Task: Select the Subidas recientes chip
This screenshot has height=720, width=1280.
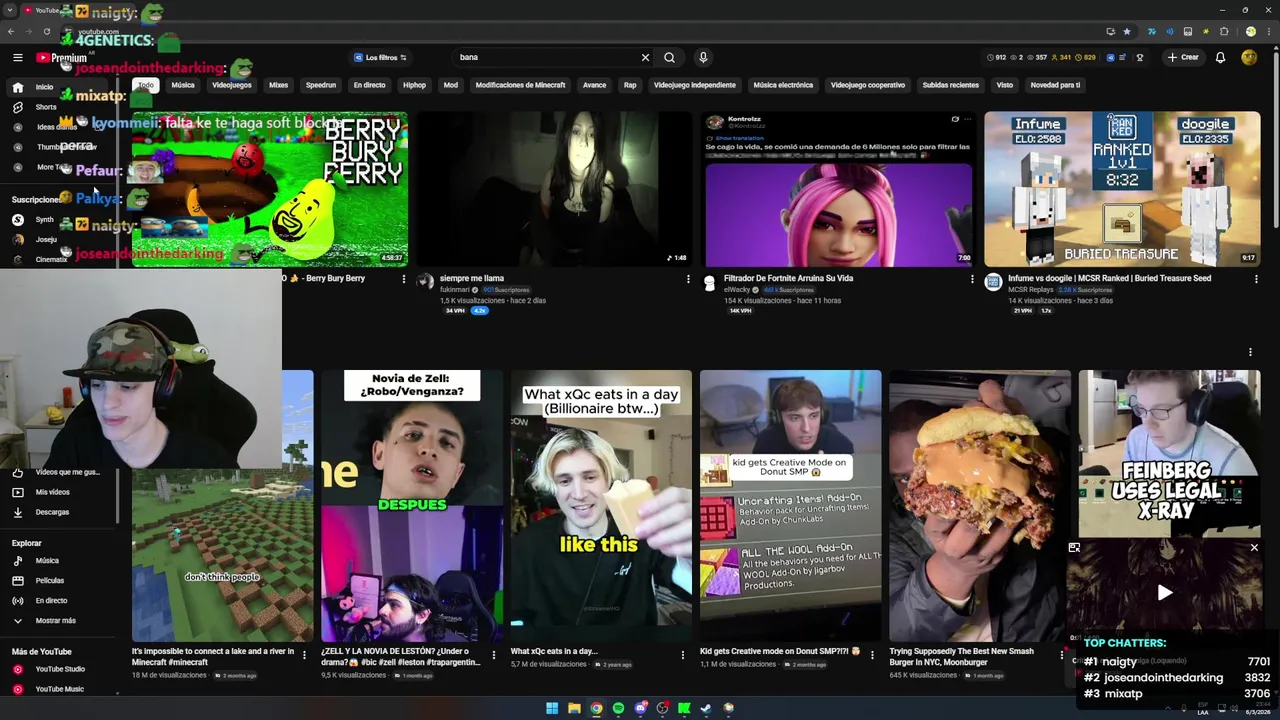Action: pos(950,85)
